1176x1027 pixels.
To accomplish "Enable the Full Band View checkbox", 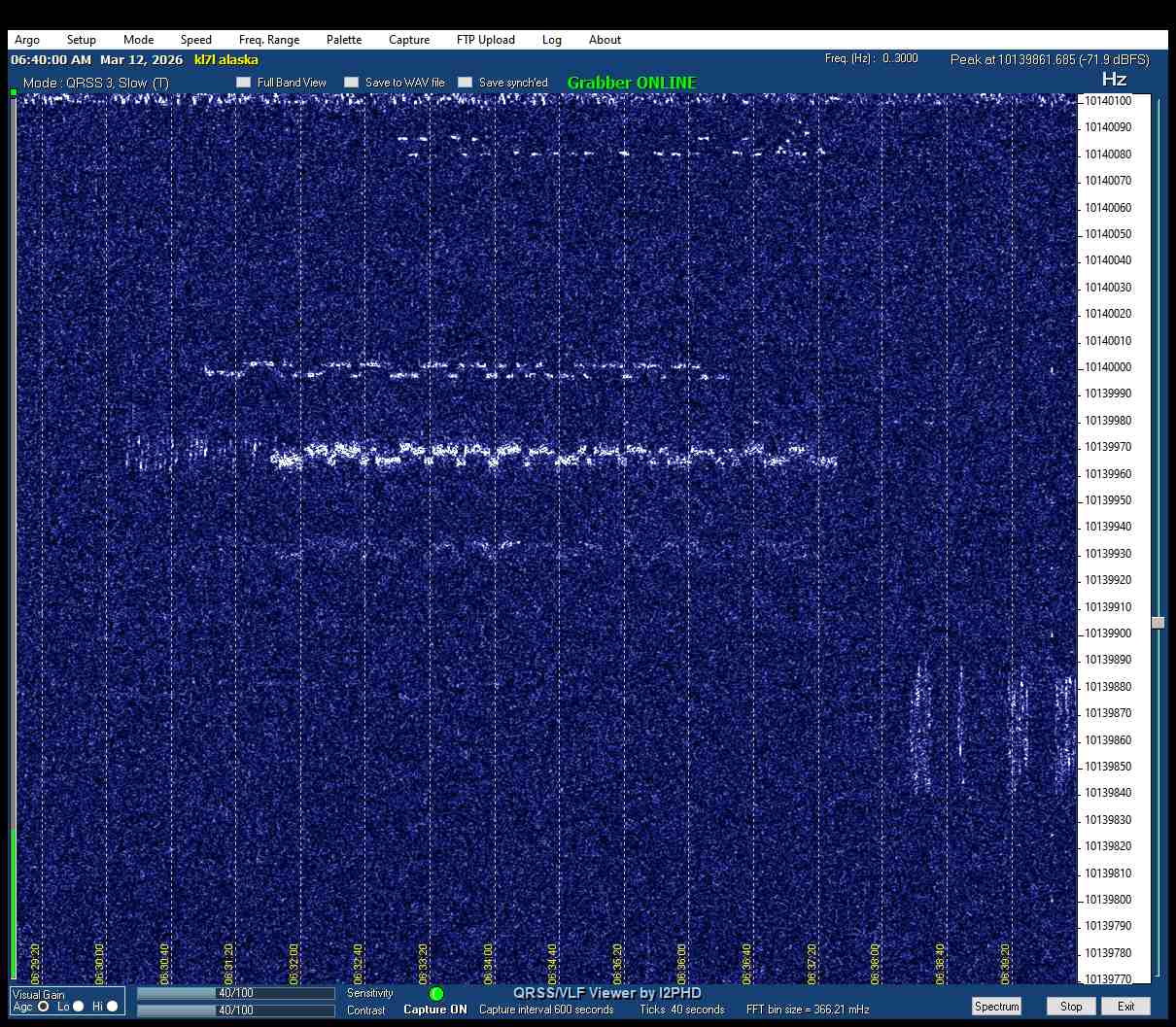I will [244, 83].
